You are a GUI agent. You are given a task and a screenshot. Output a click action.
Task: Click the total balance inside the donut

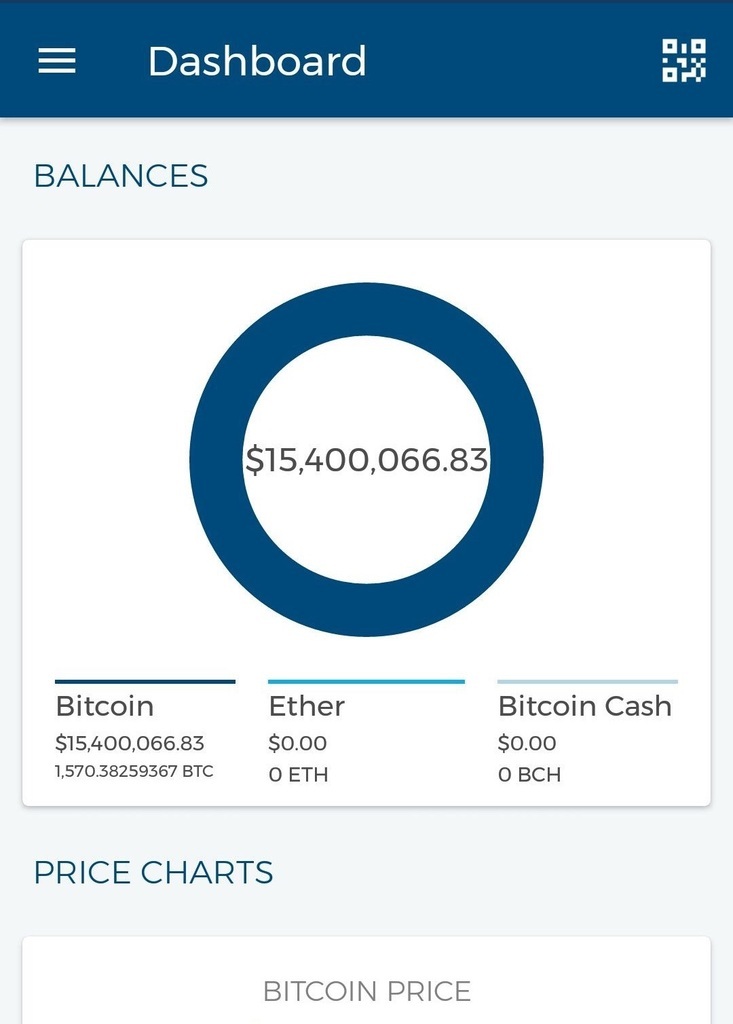pos(366,460)
